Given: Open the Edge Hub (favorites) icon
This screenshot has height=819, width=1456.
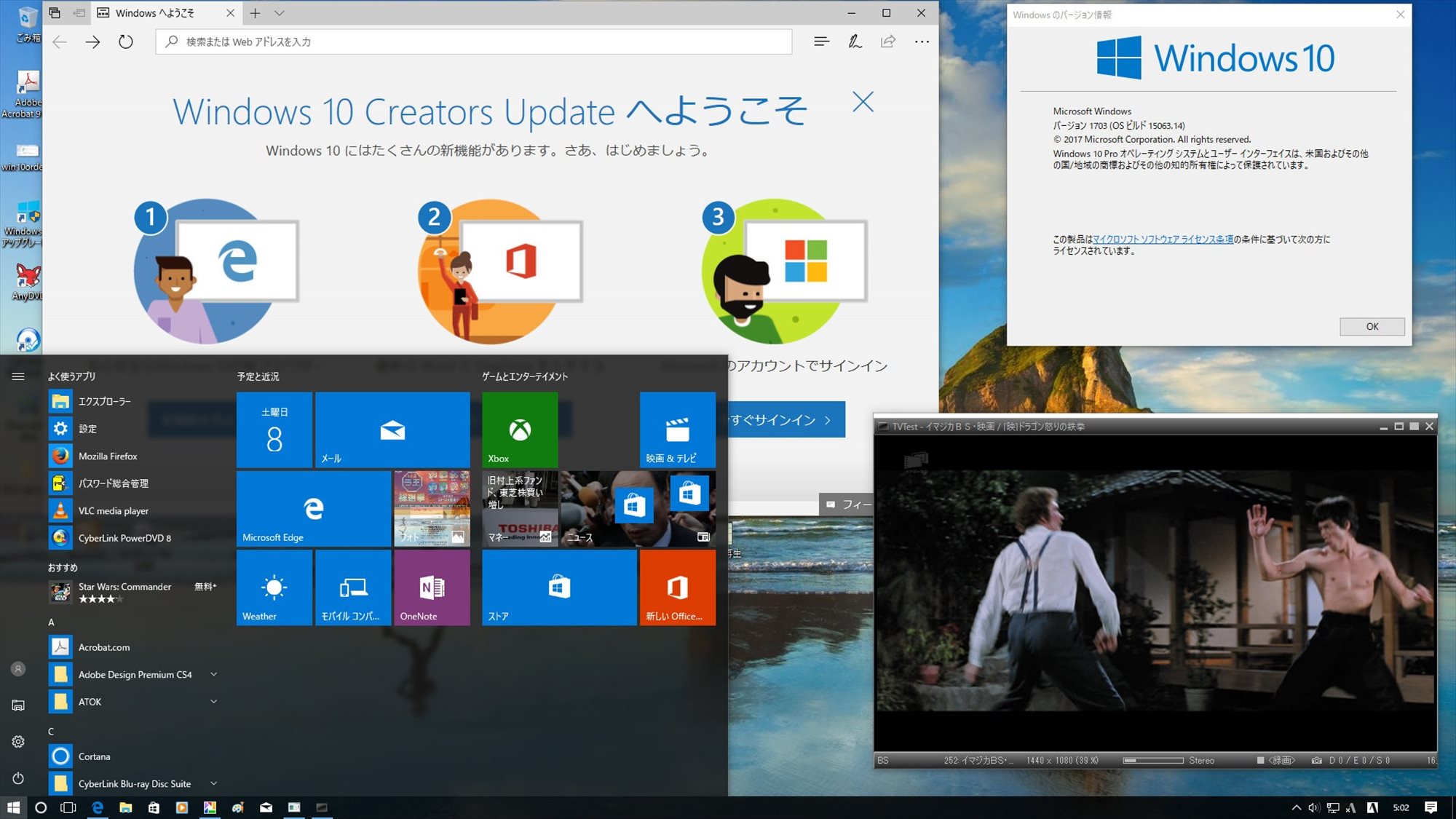Looking at the screenshot, I should [821, 42].
